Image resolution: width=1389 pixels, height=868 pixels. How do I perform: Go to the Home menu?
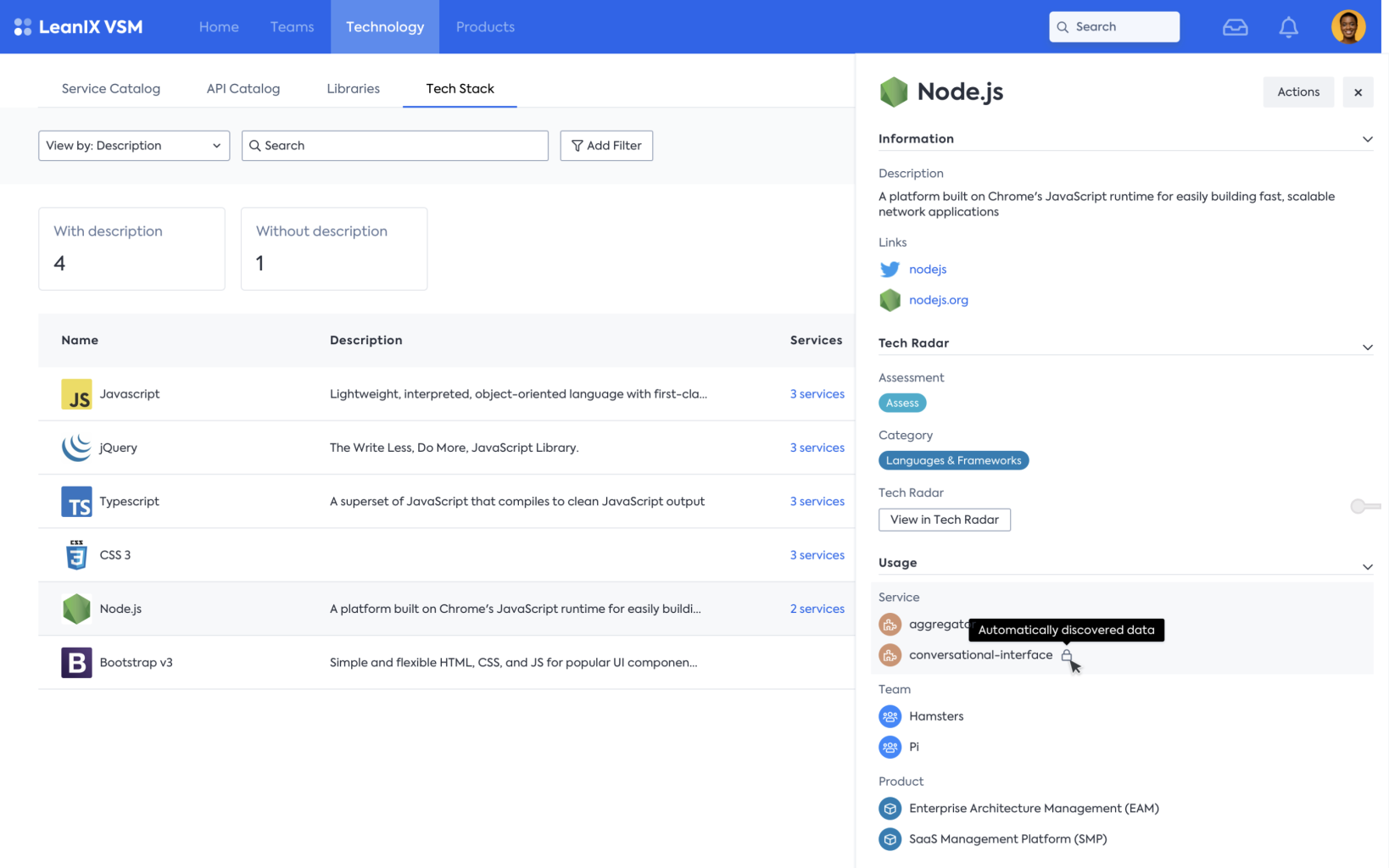(x=219, y=27)
